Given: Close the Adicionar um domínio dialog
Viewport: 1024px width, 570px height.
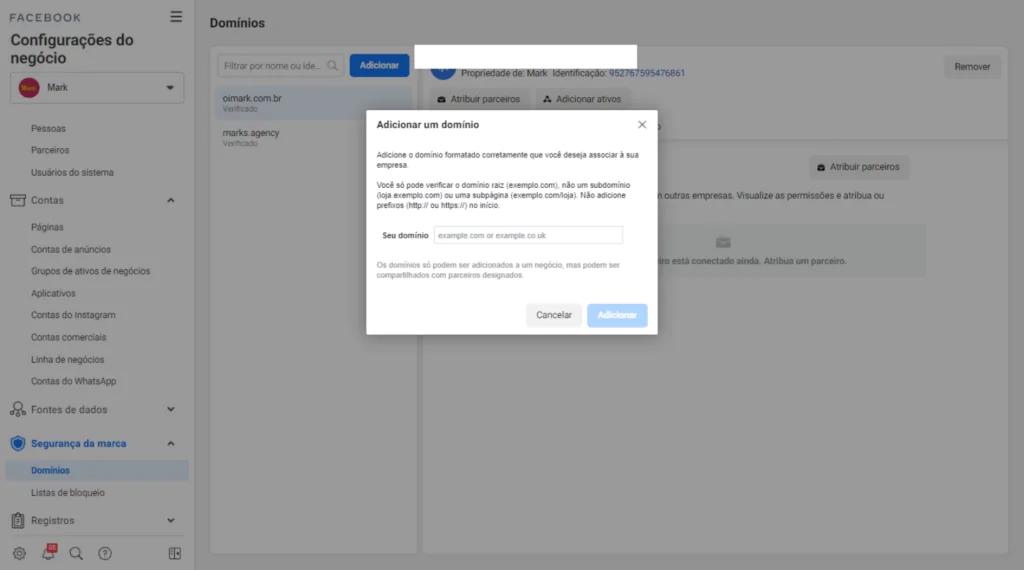Looking at the screenshot, I should tap(642, 125).
